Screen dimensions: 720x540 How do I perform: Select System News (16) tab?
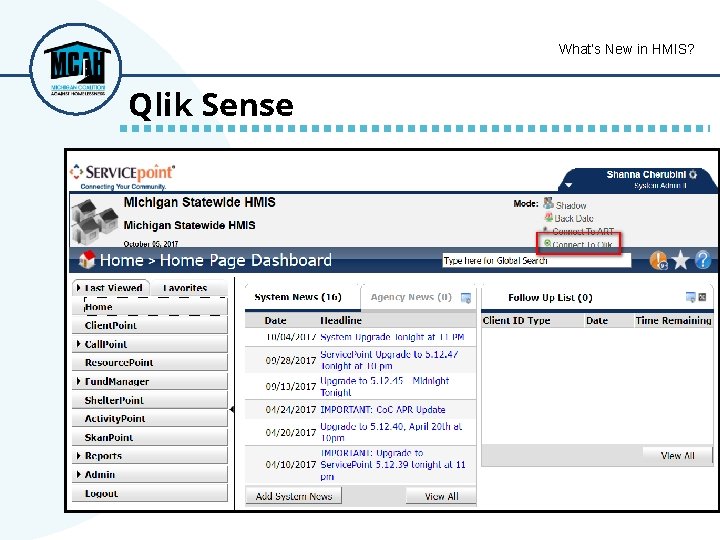(298, 297)
